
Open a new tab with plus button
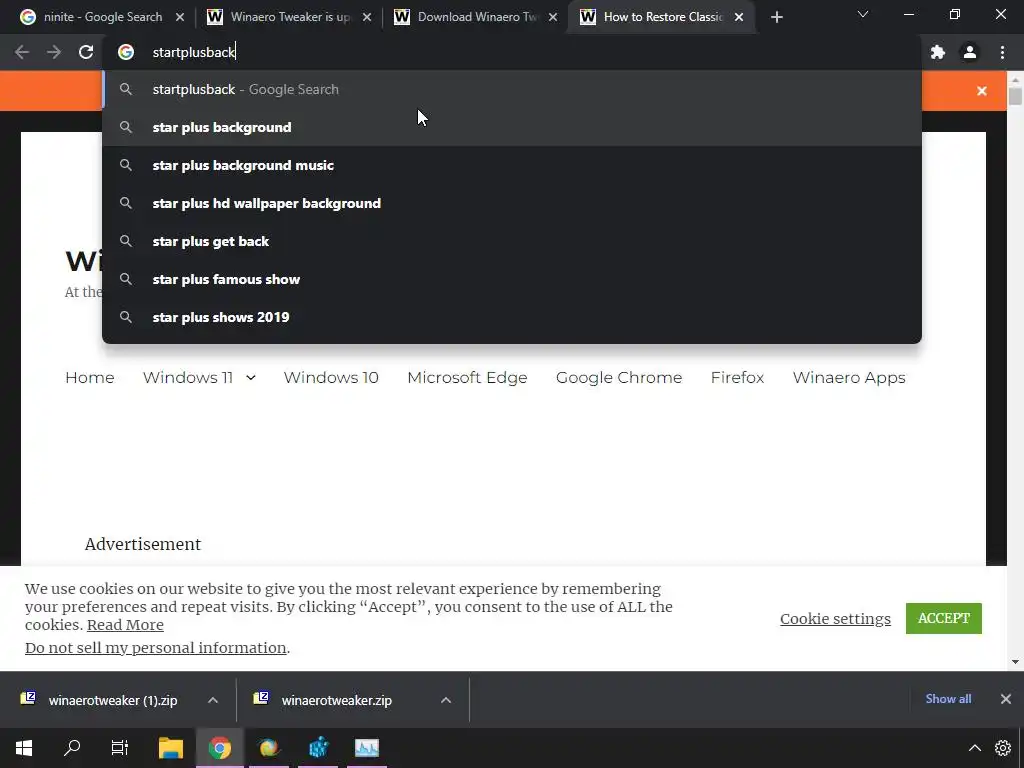pos(776,18)
